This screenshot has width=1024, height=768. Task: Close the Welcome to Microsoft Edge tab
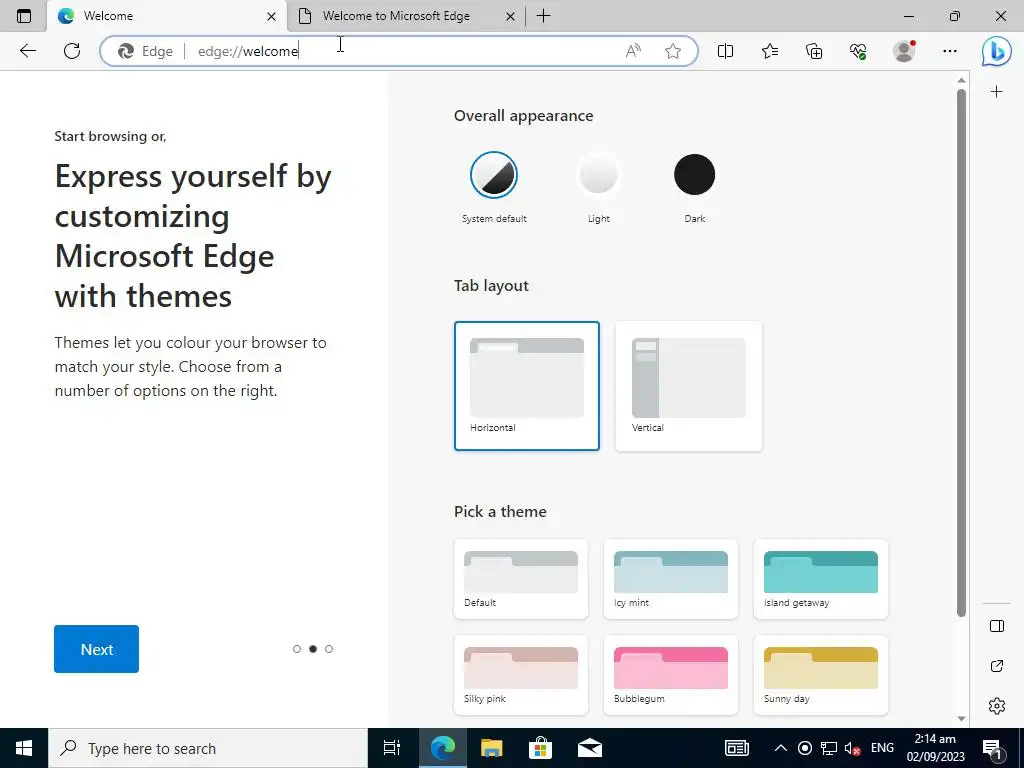(x=511, y=16)
